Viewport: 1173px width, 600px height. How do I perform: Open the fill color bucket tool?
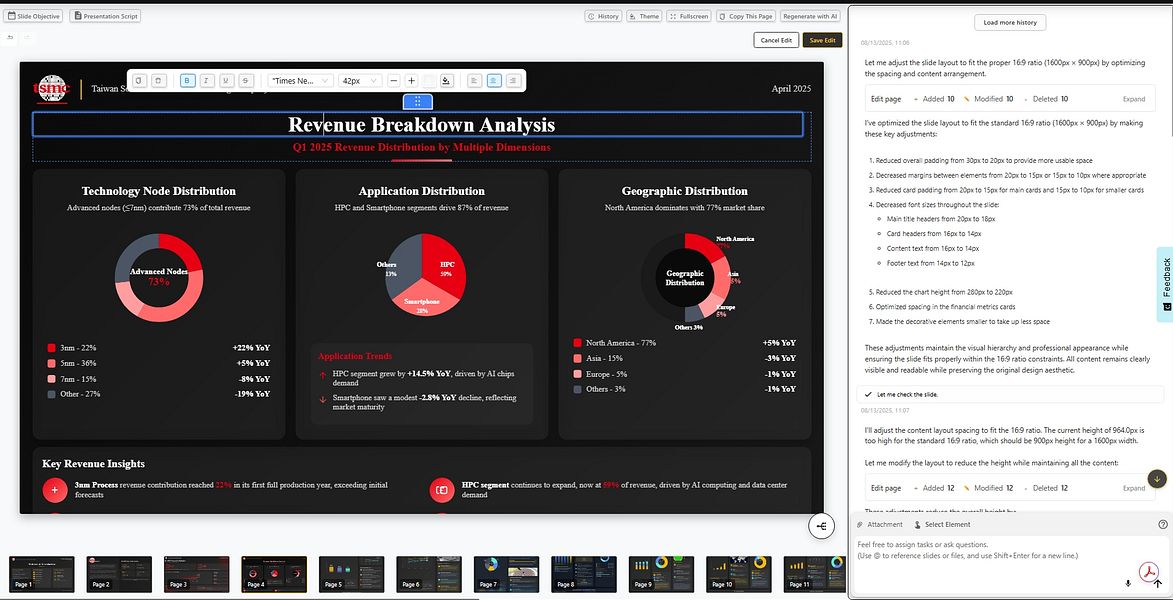tap(446, 81)
